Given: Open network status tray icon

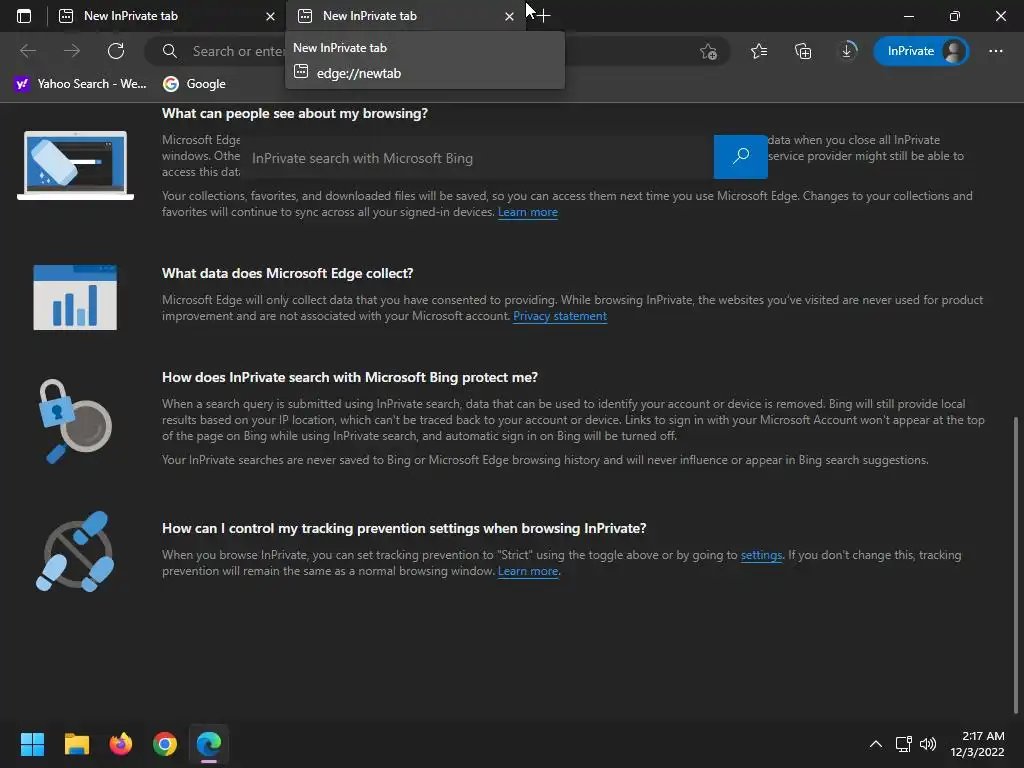Looking at the screenshot, I should [904, 744].
